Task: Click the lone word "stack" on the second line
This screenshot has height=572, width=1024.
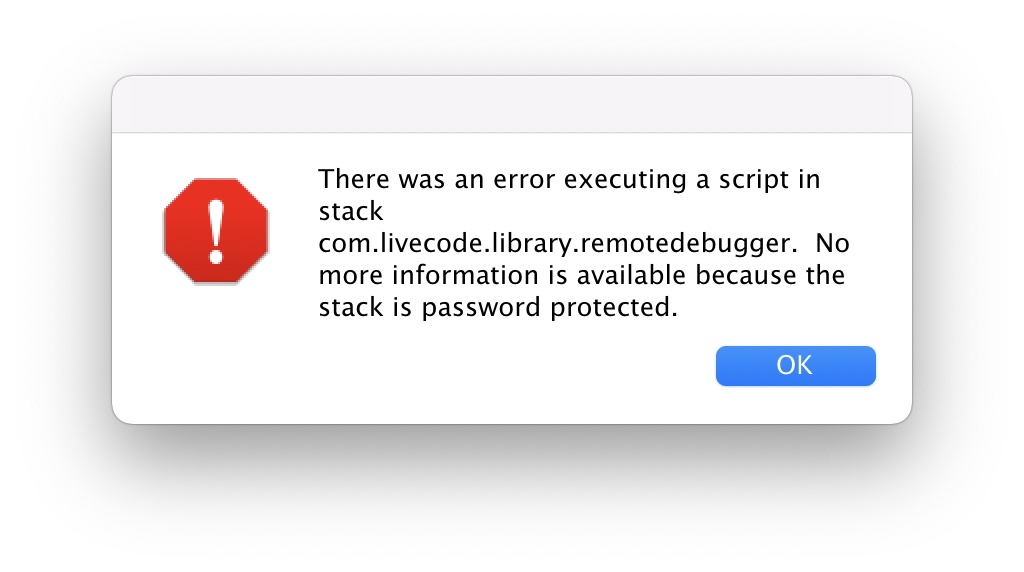Action: pyautogui.click(x=351, y=212)
